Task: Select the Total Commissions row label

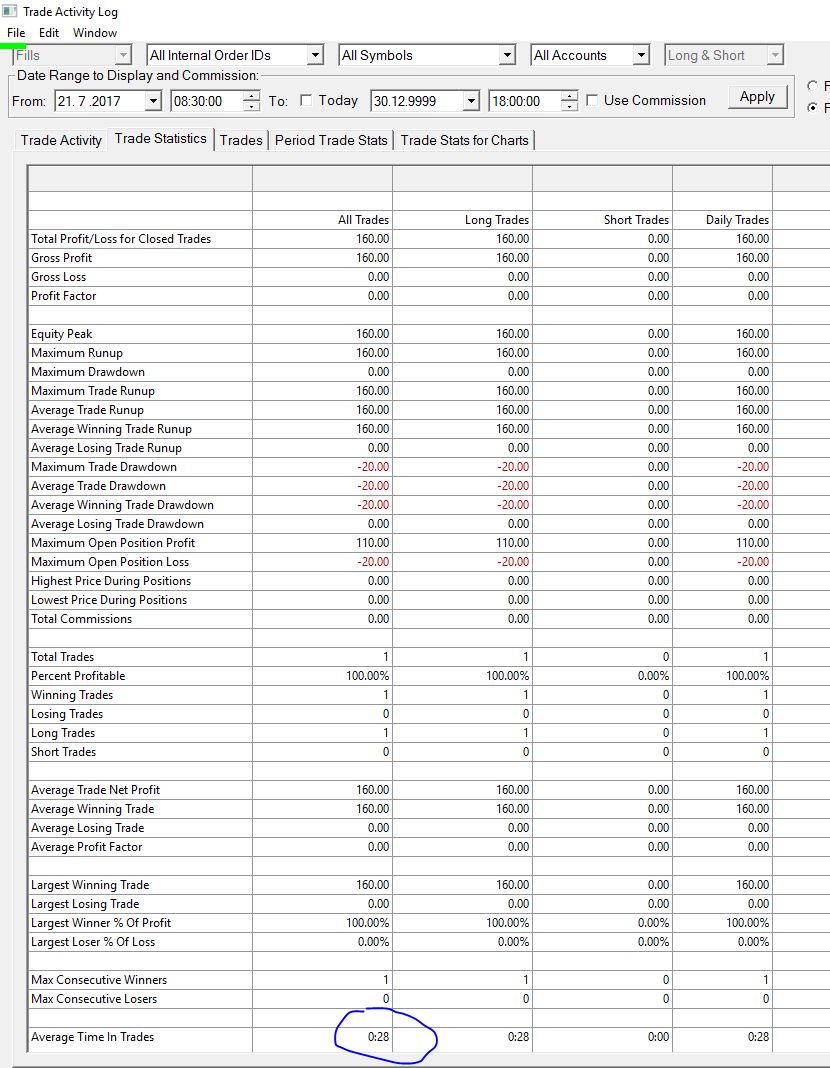Action: click(81, 620)
